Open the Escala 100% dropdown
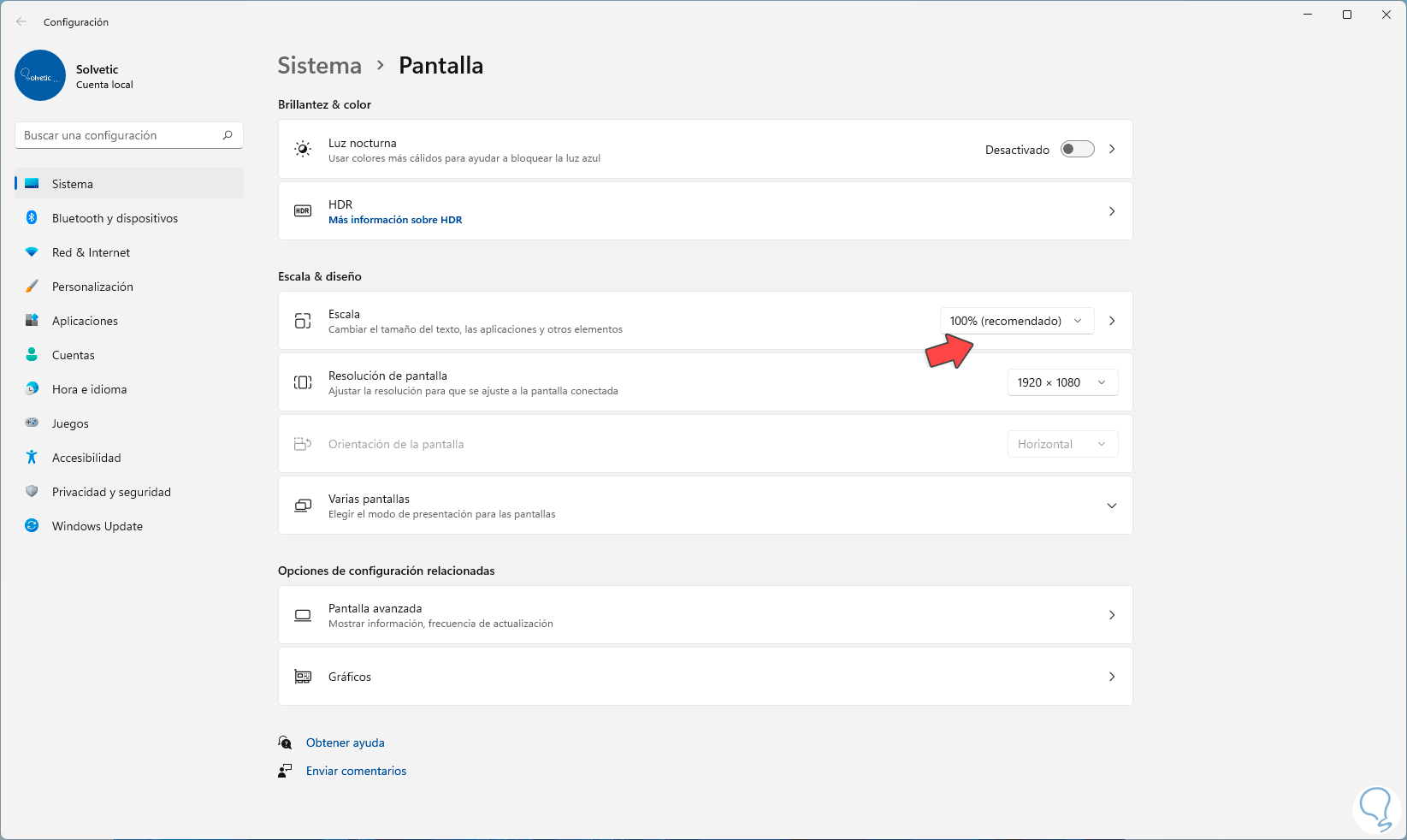The width and height of the screenshot is (1407, 840). coord(1016,321)
